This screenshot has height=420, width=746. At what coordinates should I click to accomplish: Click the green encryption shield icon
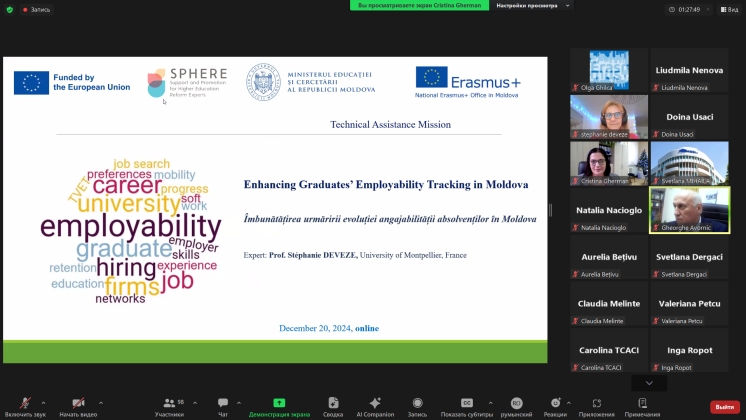click(10, 9)
